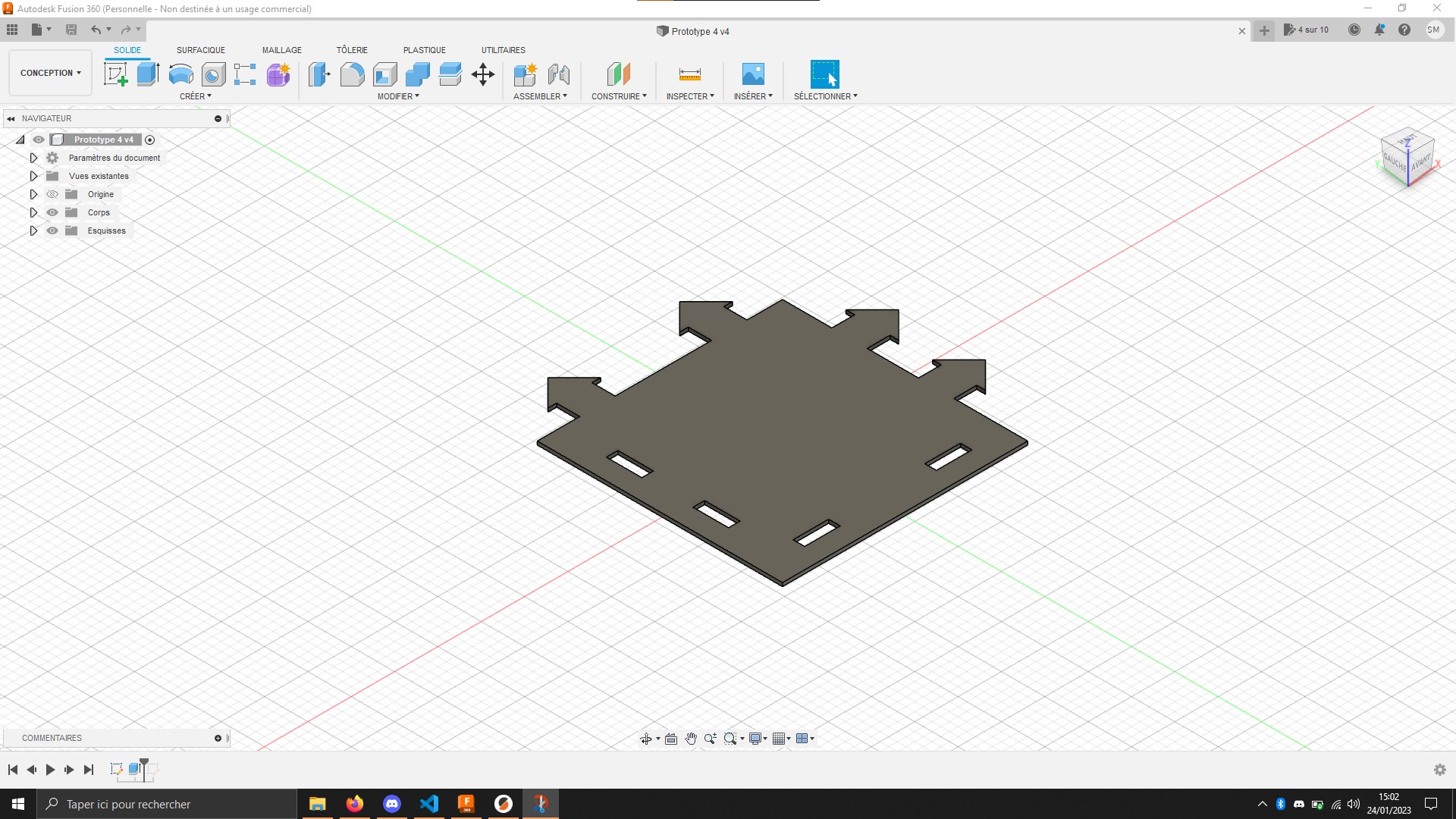Minimize the Navigateur panel with circle button
This screenshot has width=1456, height=819.
point(218,118)
